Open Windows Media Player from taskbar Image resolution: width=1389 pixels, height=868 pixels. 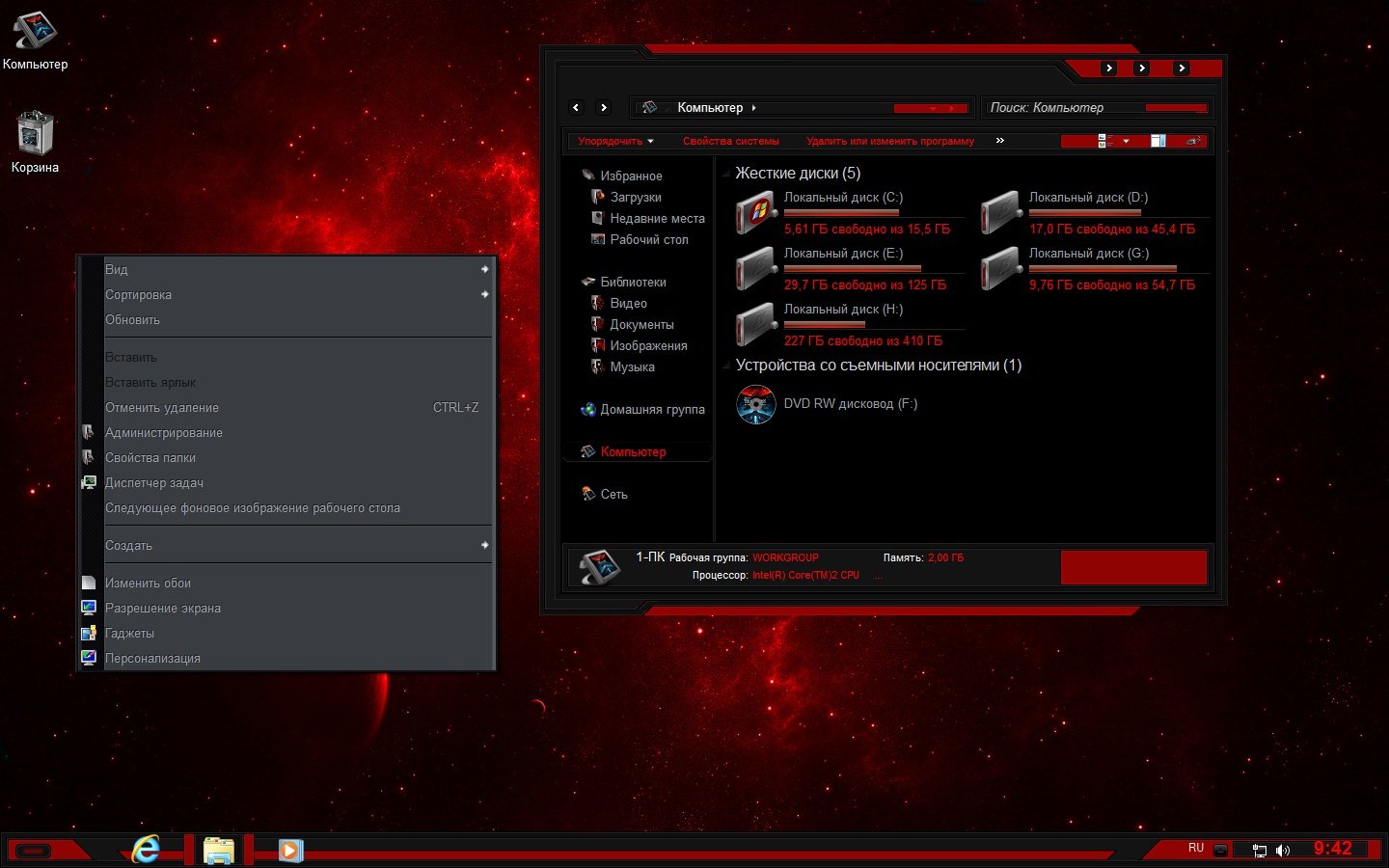click(x=289, y=850)
